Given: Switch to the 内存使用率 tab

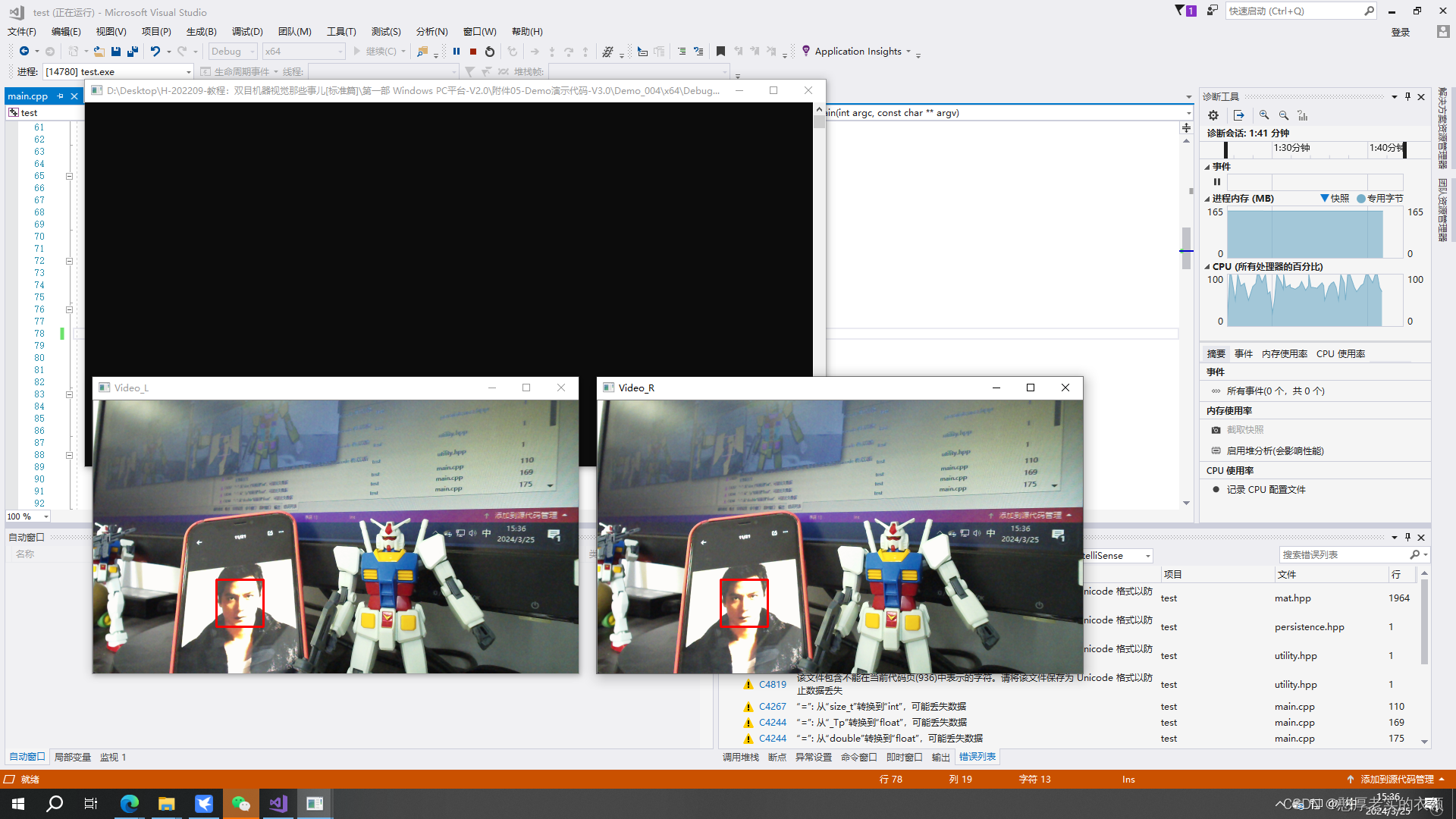Looking at the screenshot, I should [x=1284, y=354].
